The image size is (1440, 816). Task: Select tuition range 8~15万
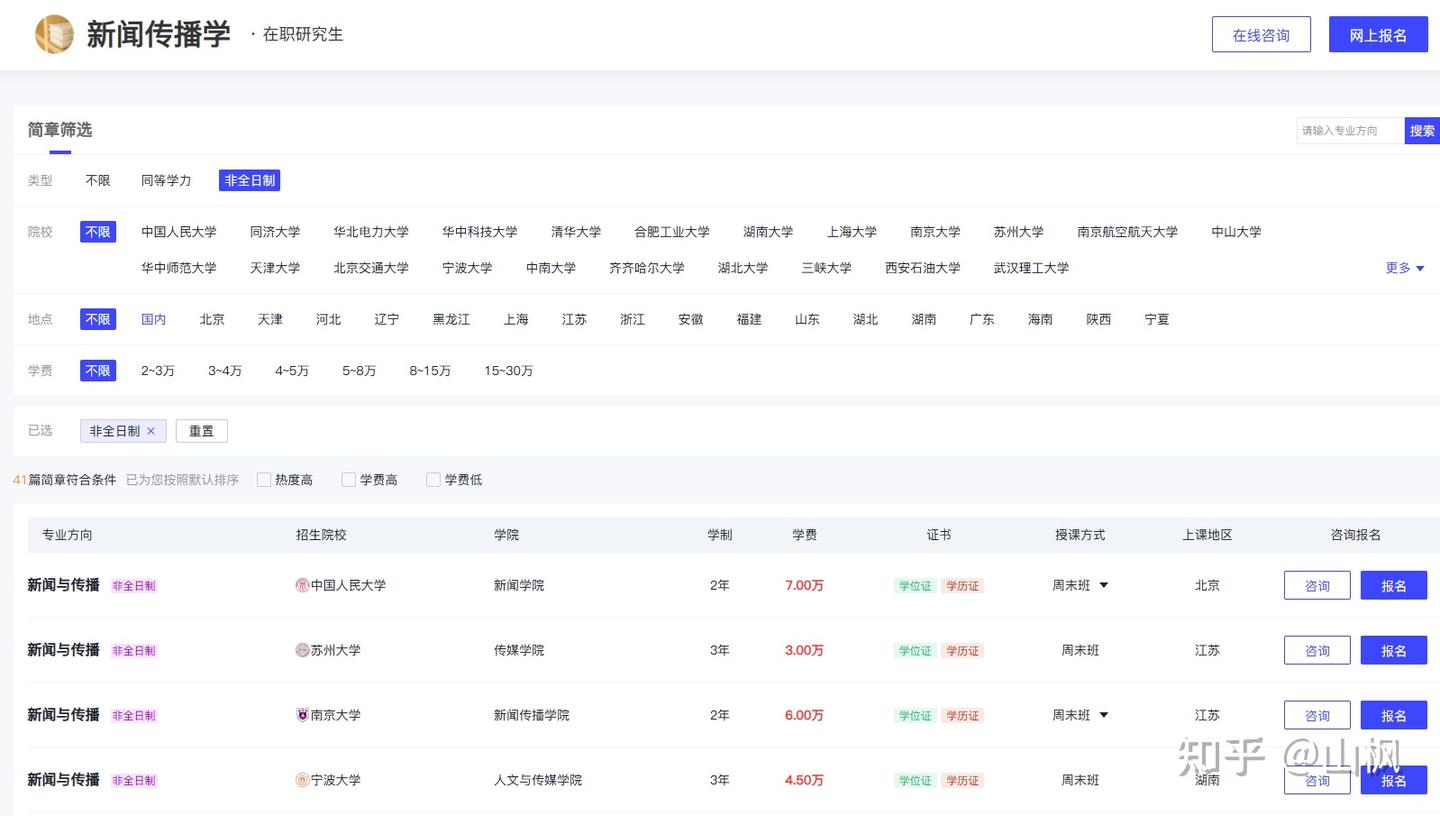click(x=430, y=371)
